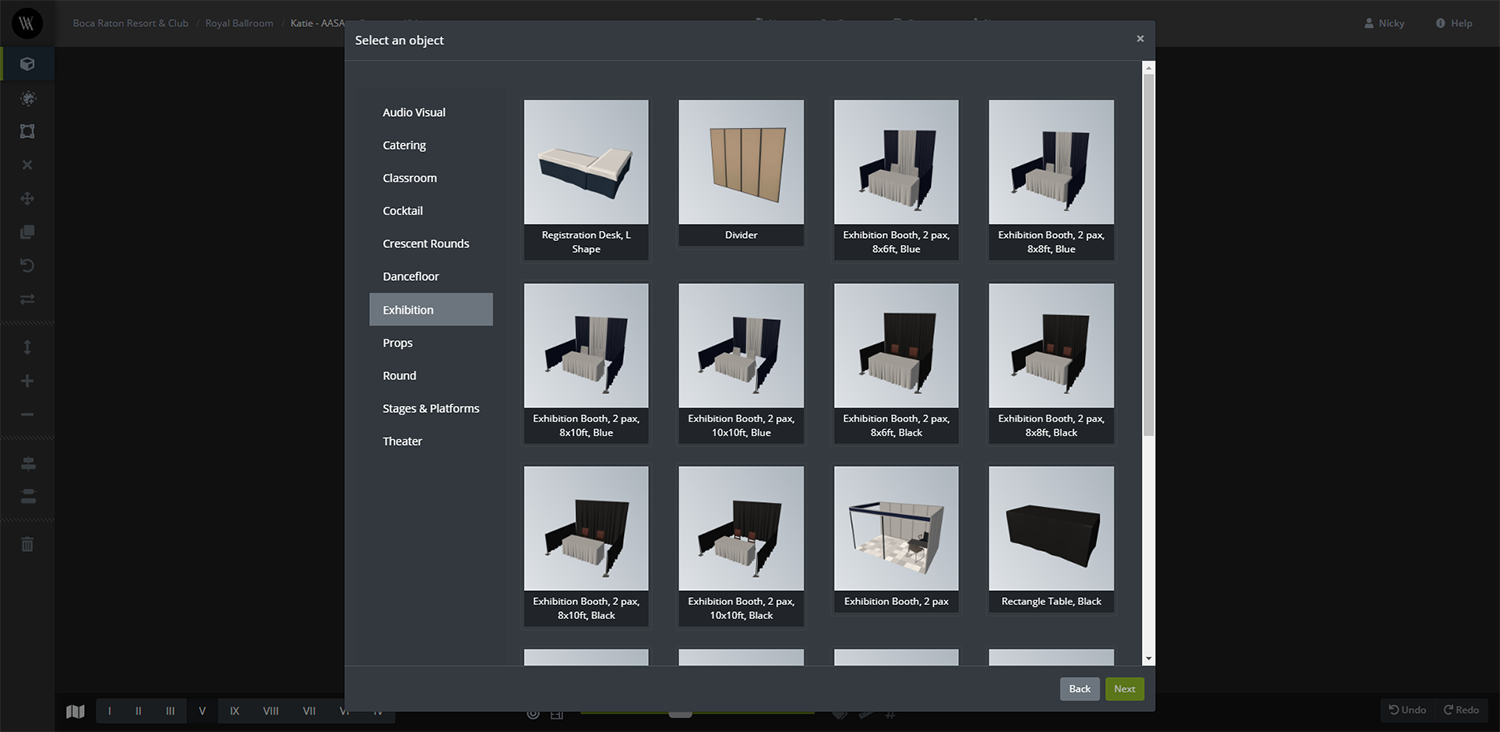Select the Registration Desk, L Shape object

[x=586, y=180]
